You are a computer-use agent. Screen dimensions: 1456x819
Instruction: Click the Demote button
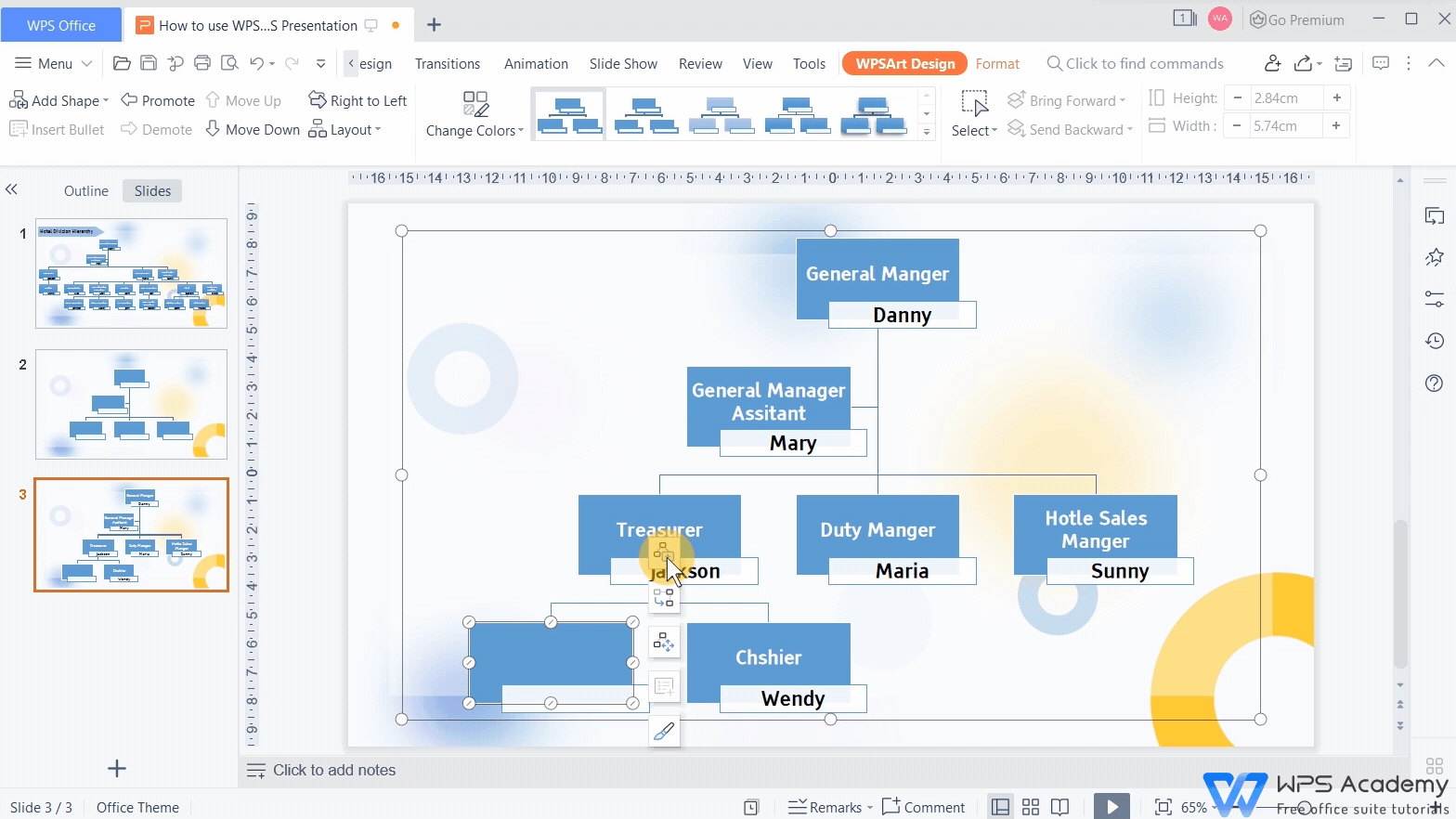157,129
